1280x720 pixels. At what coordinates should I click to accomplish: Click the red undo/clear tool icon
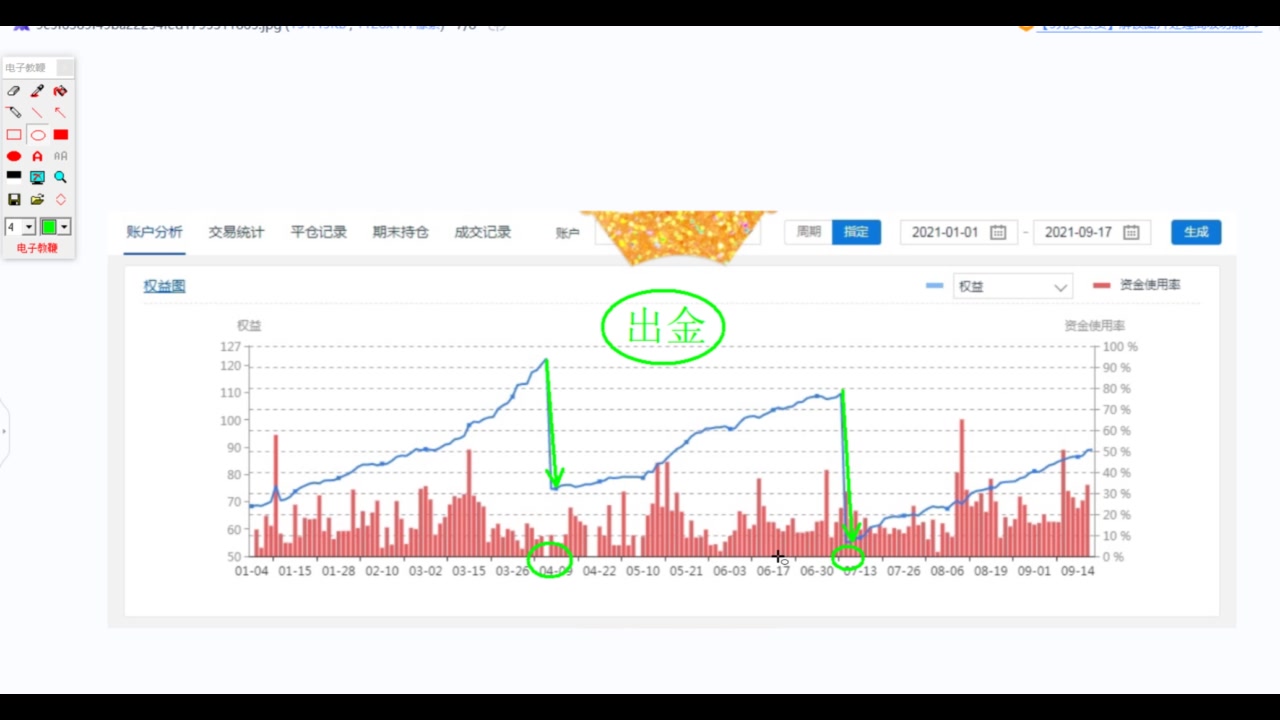60,91
